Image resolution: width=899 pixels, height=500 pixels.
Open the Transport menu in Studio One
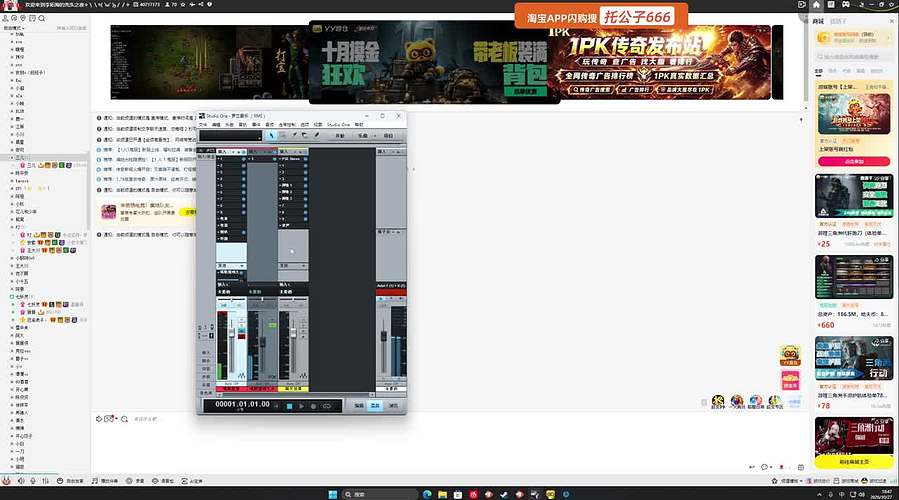click(x=287, y=124)
